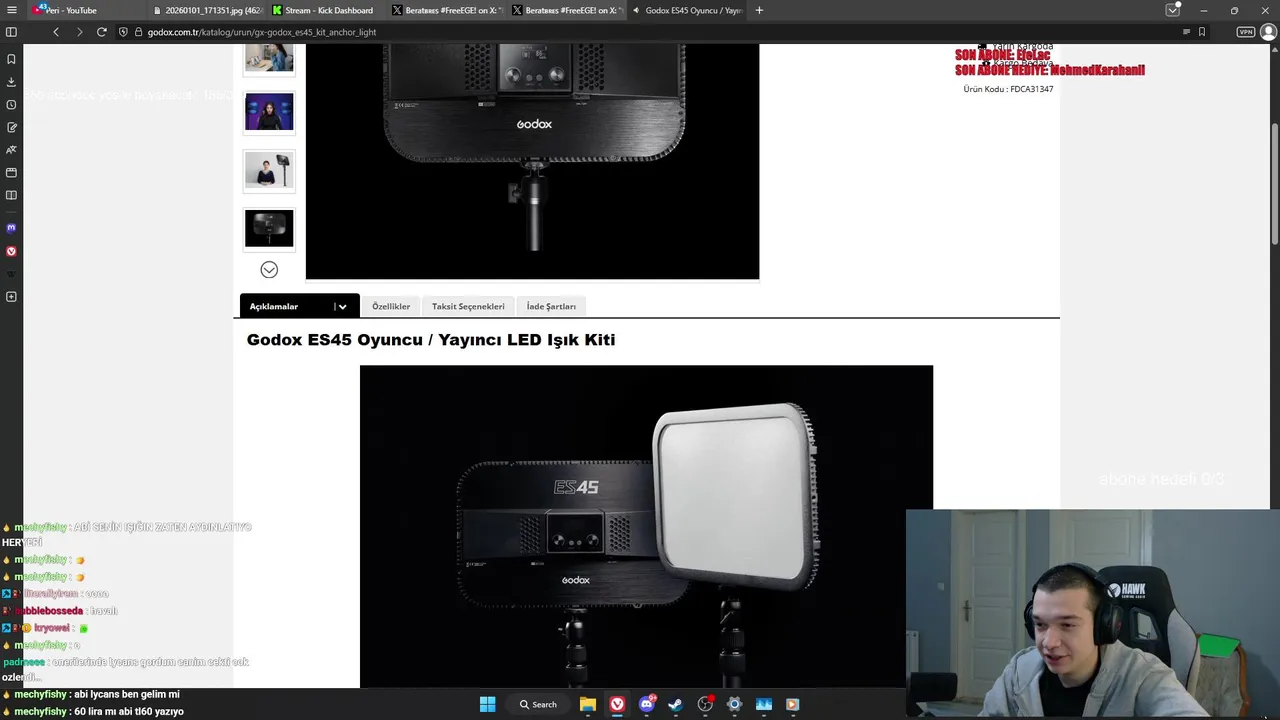Open tracker shield settings in address bar
This screenshot has width=1280, height=720.
point(123,32)
